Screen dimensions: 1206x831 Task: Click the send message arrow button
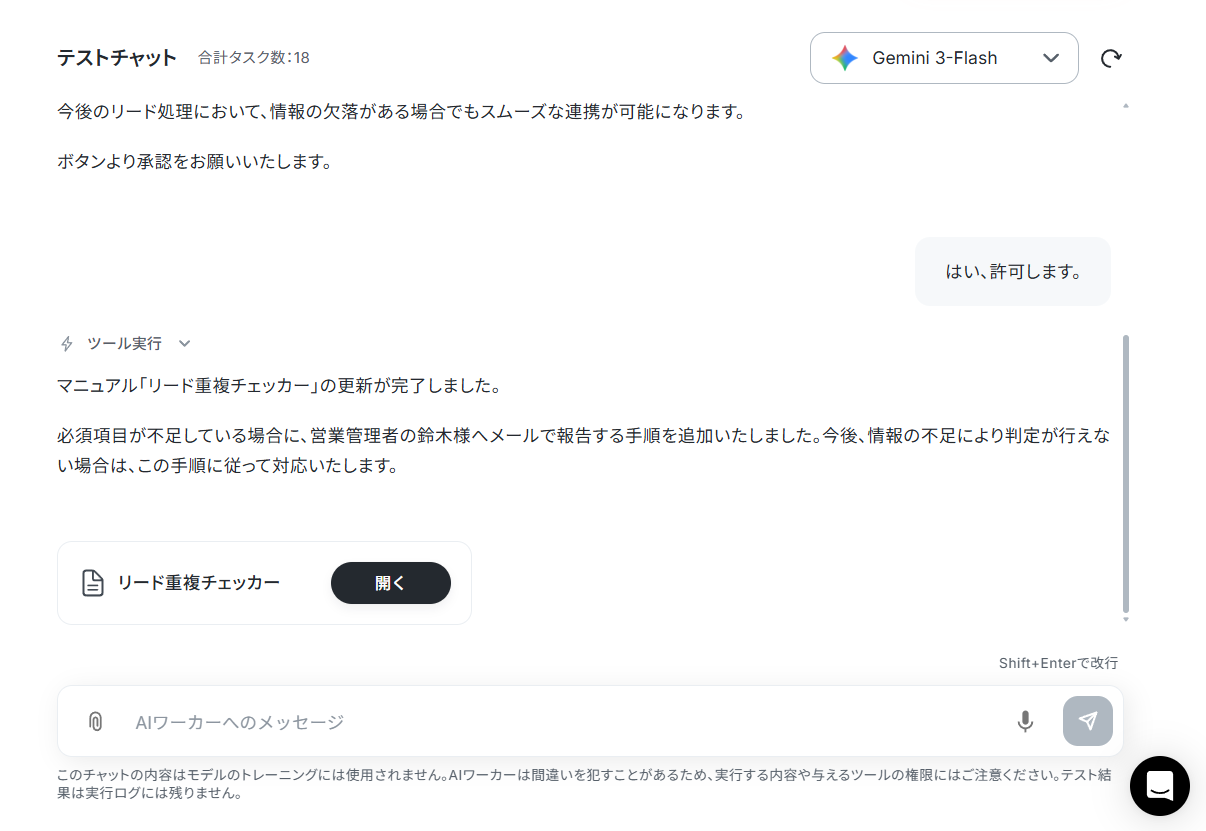(x=1088, y=721)
